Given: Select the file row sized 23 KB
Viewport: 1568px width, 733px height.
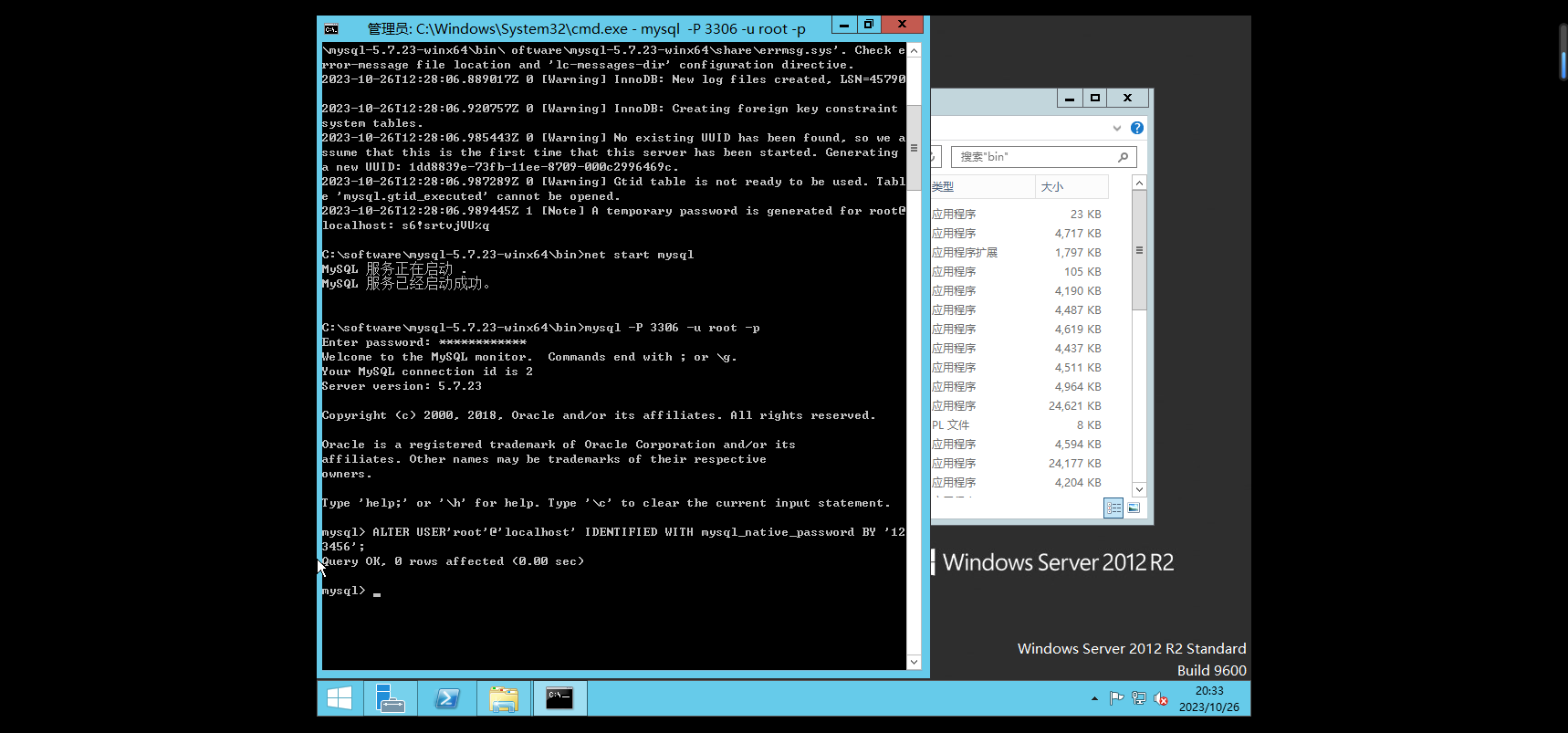Looking at the screenshot, I should pos(1019,215).
